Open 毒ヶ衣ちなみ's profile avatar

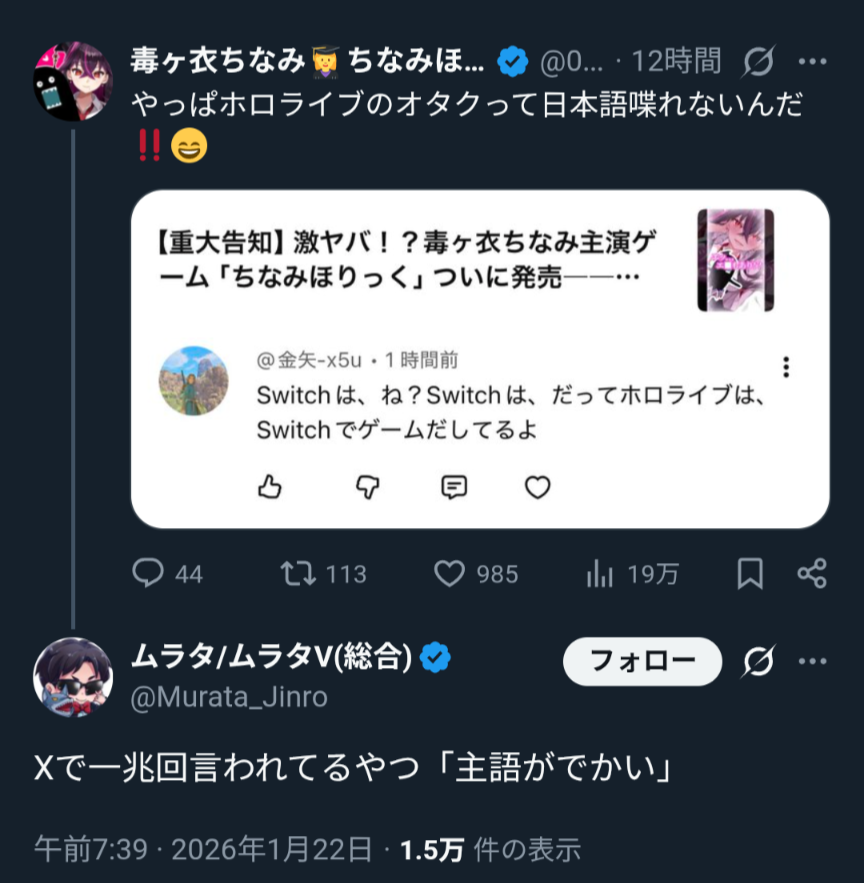tap(73, 82)
